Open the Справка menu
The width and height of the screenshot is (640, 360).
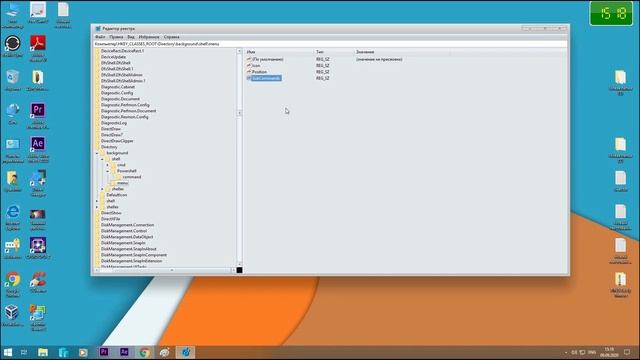click(x=171, y=37)
